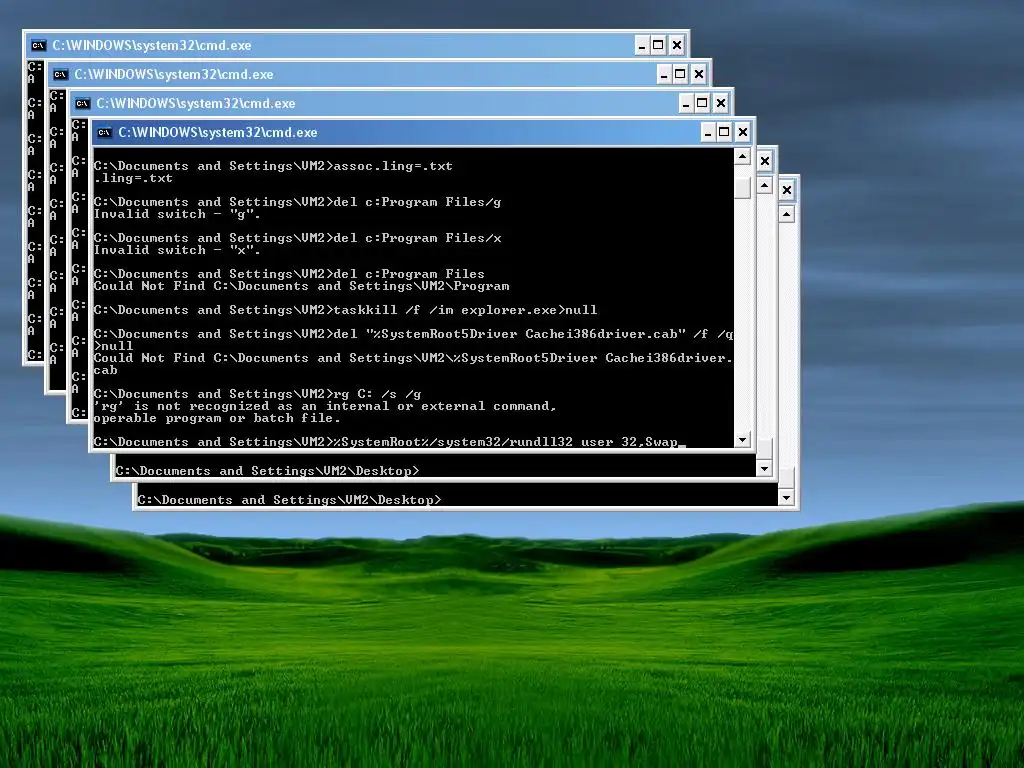1024x768 pixels.
Task: Maximize the backmost upper-left cmd window
Action: click(658, 46)
